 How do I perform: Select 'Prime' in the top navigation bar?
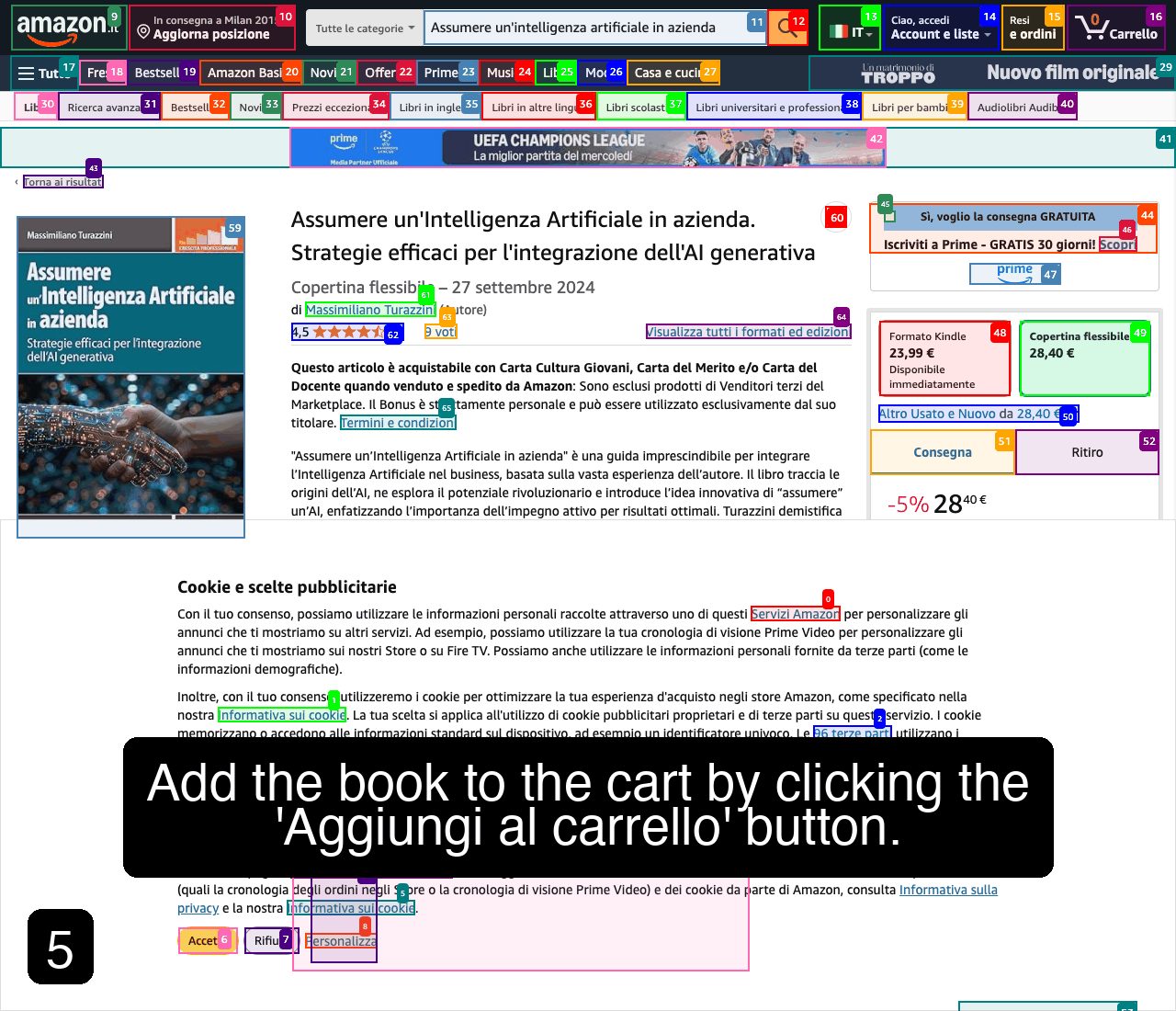point(447,73)
